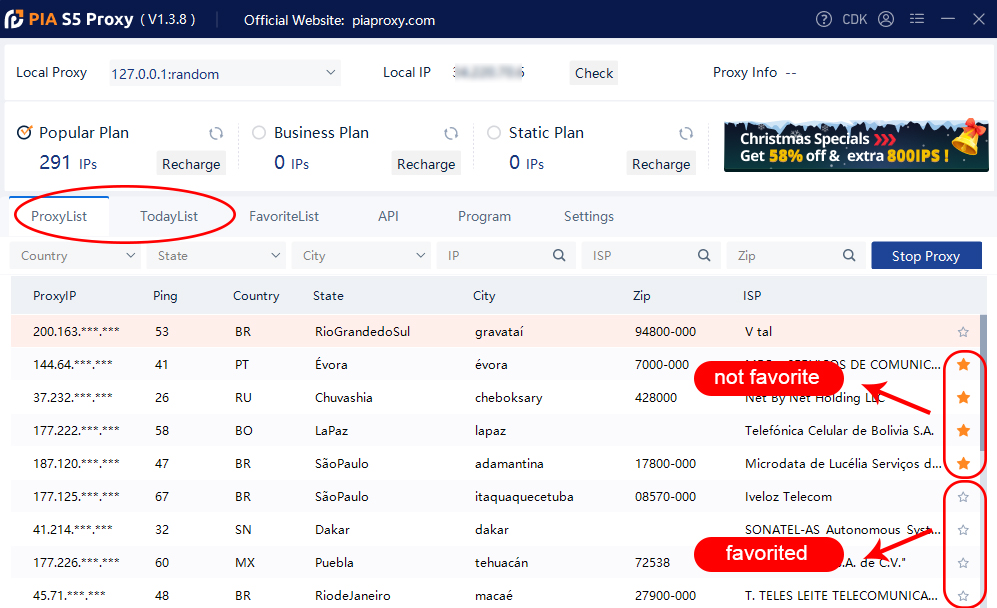Open the Local Proxy 127.0.0.1:random dropdown
Image resolution: width=997 pixels, height=608 pixels.
coord(224,73)
